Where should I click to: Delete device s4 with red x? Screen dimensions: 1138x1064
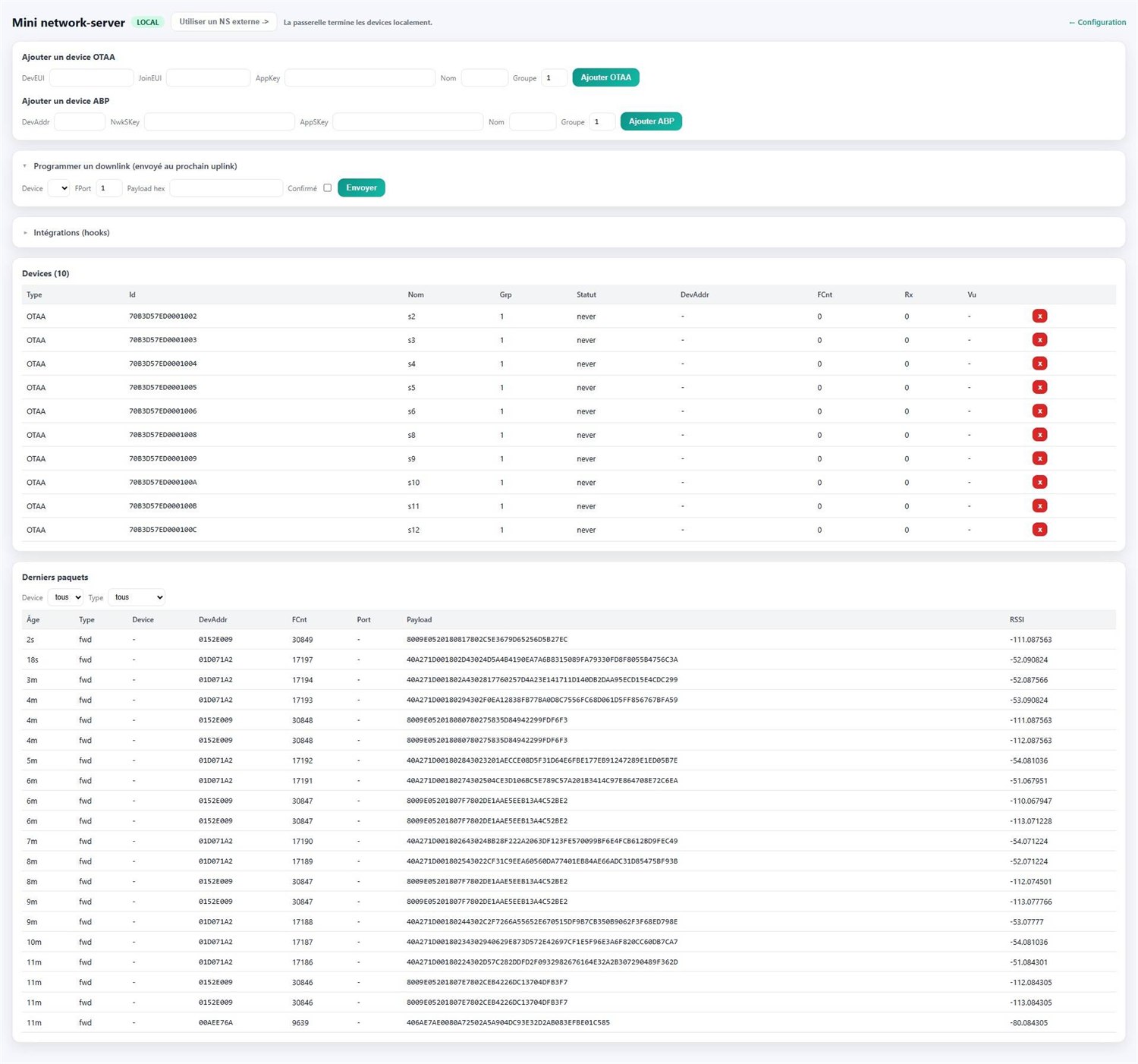point(1039,364)
